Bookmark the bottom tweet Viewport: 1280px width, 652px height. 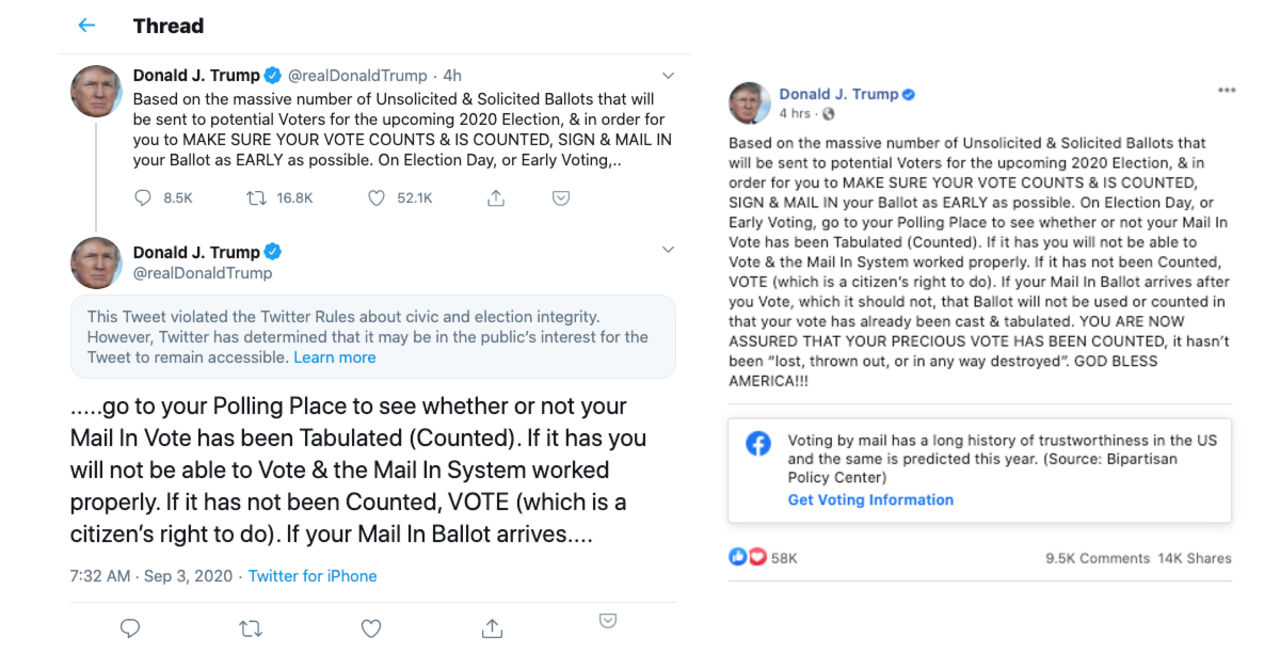pos(607,621)
